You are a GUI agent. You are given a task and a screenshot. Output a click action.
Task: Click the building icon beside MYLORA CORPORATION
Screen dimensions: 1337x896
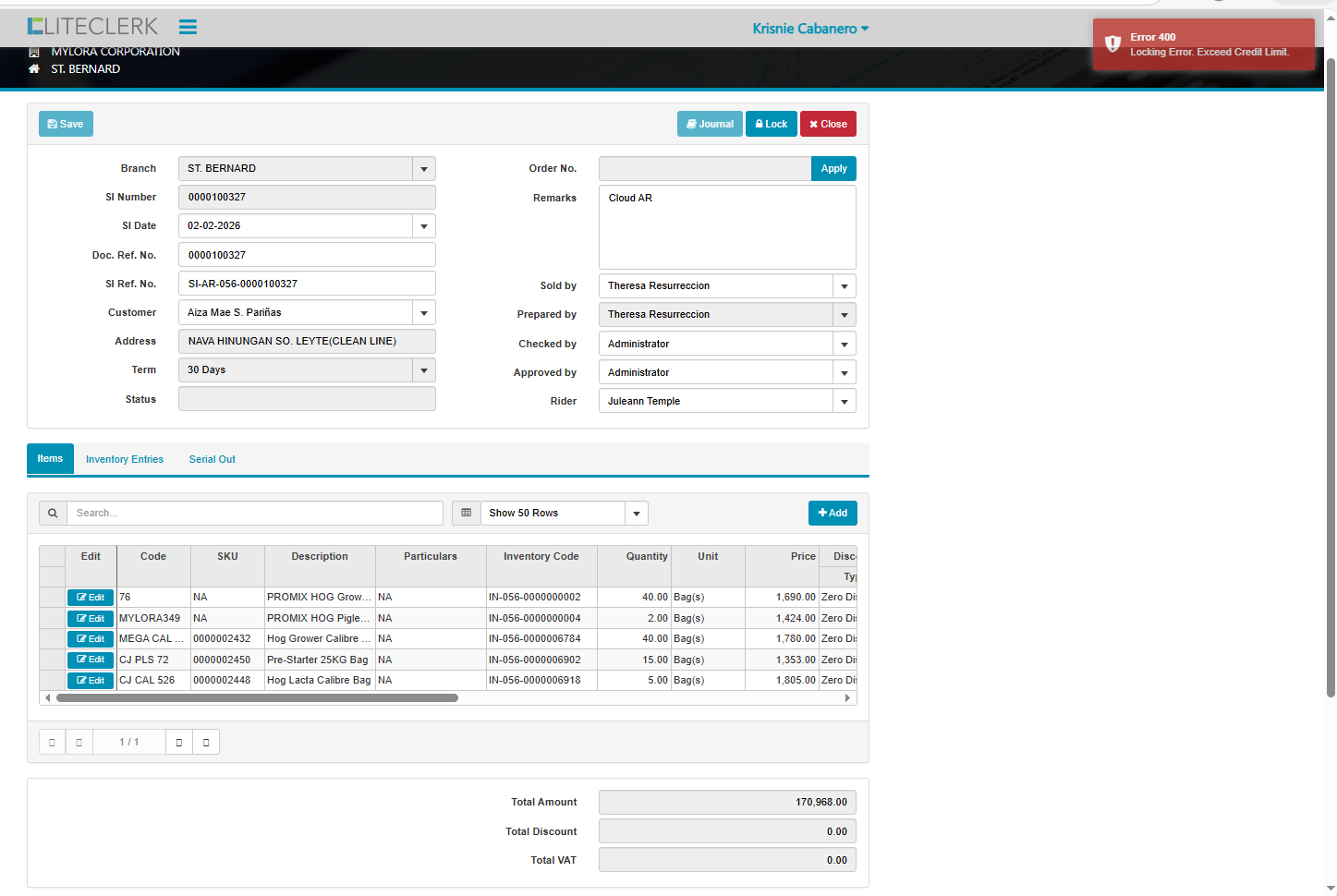click(34, 52)
